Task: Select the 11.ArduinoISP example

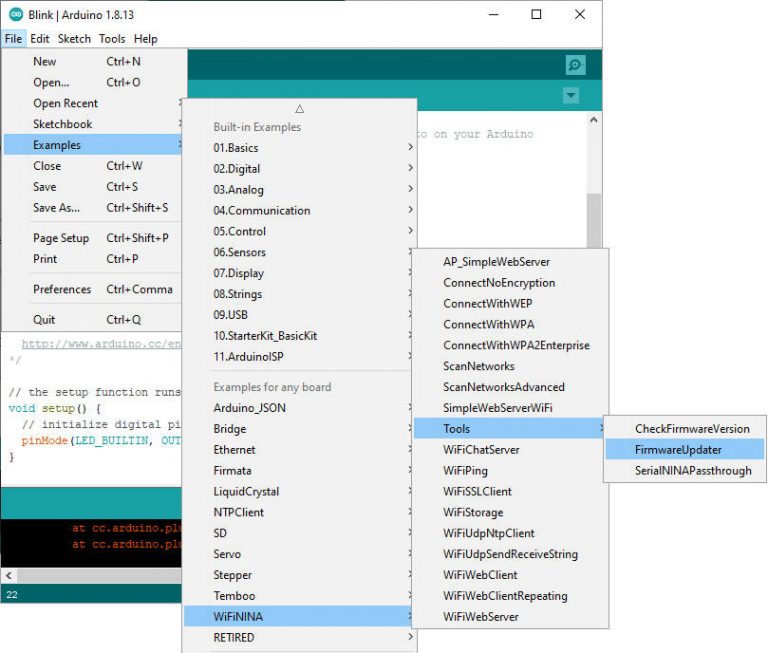Action: [299, 357]
